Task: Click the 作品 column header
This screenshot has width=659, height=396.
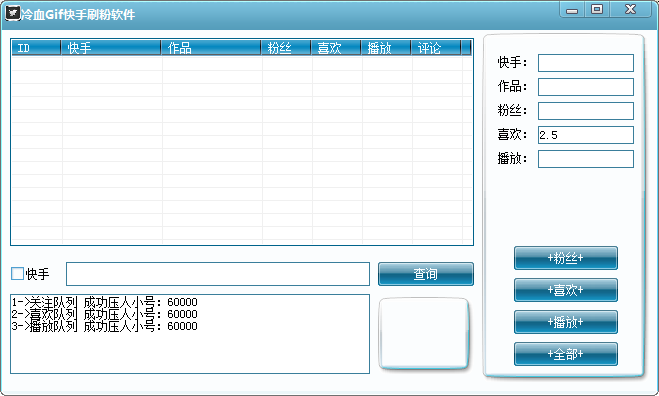Action: click(x=211, y=48)
